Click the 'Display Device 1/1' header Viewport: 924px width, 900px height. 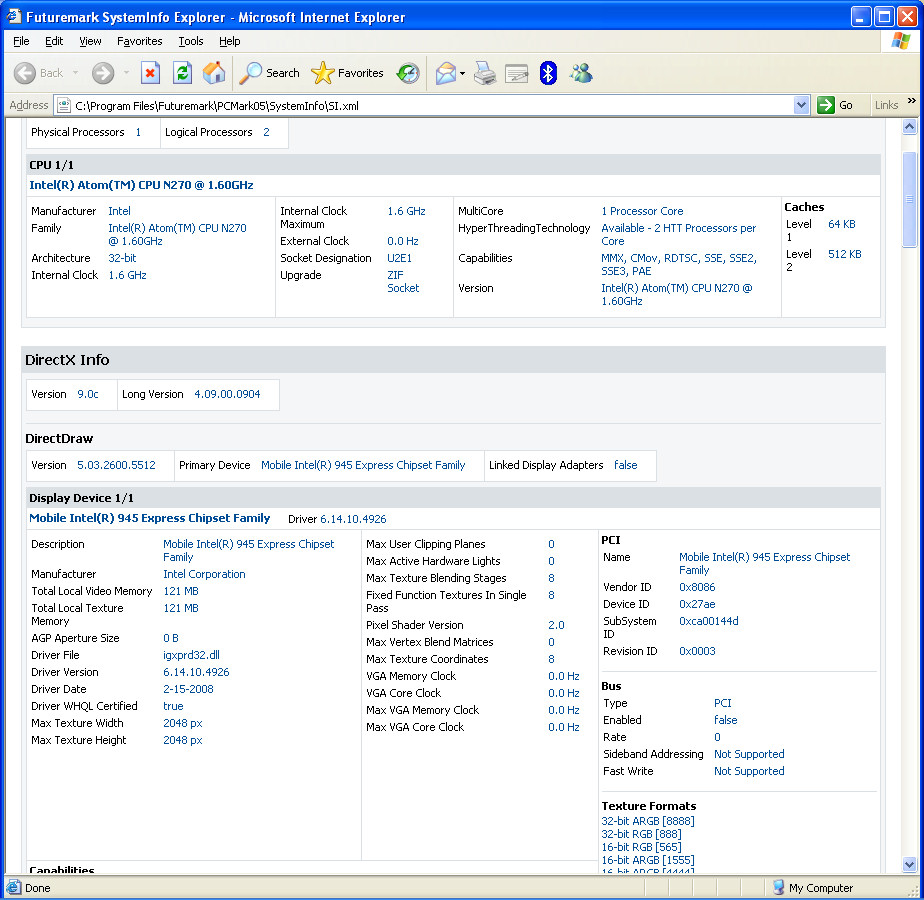coord(81,498)
